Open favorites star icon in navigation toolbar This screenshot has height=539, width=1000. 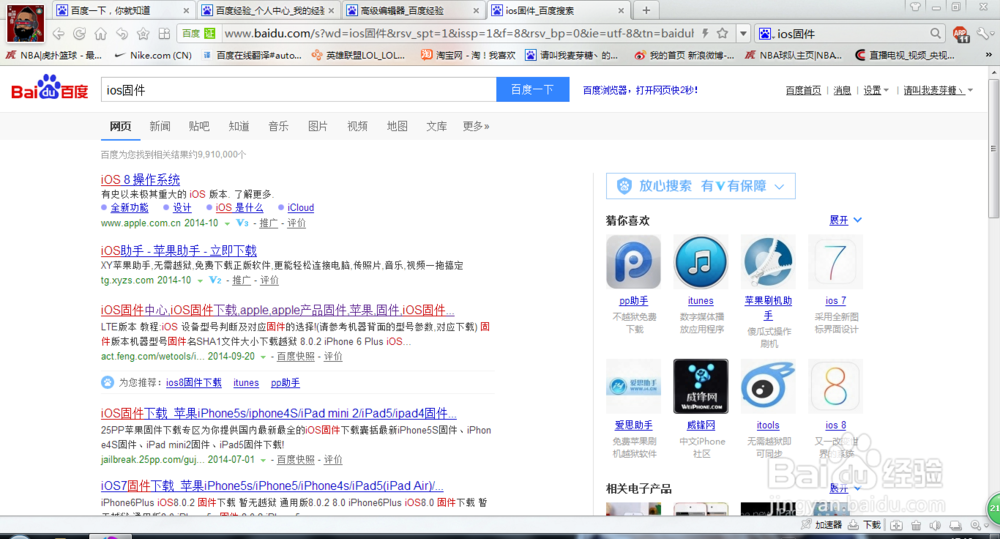click(x=143, y=34)
